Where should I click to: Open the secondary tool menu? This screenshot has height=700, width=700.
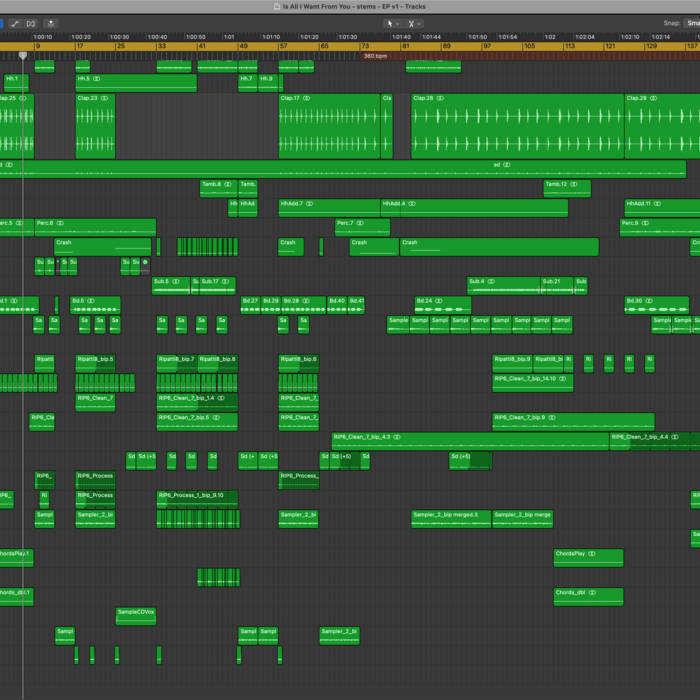pos(414,24)
